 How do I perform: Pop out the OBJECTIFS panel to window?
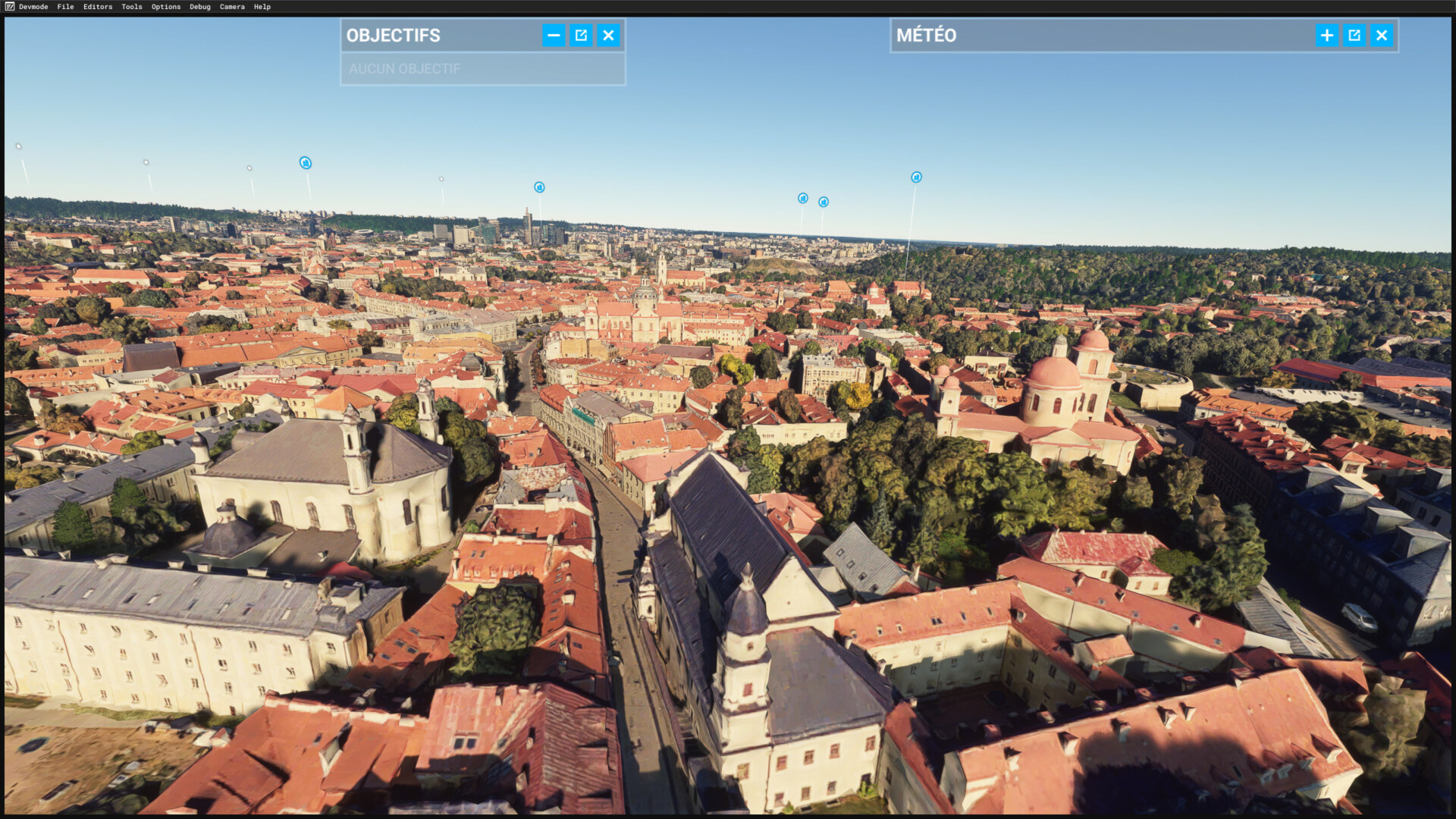click(581, 35)
